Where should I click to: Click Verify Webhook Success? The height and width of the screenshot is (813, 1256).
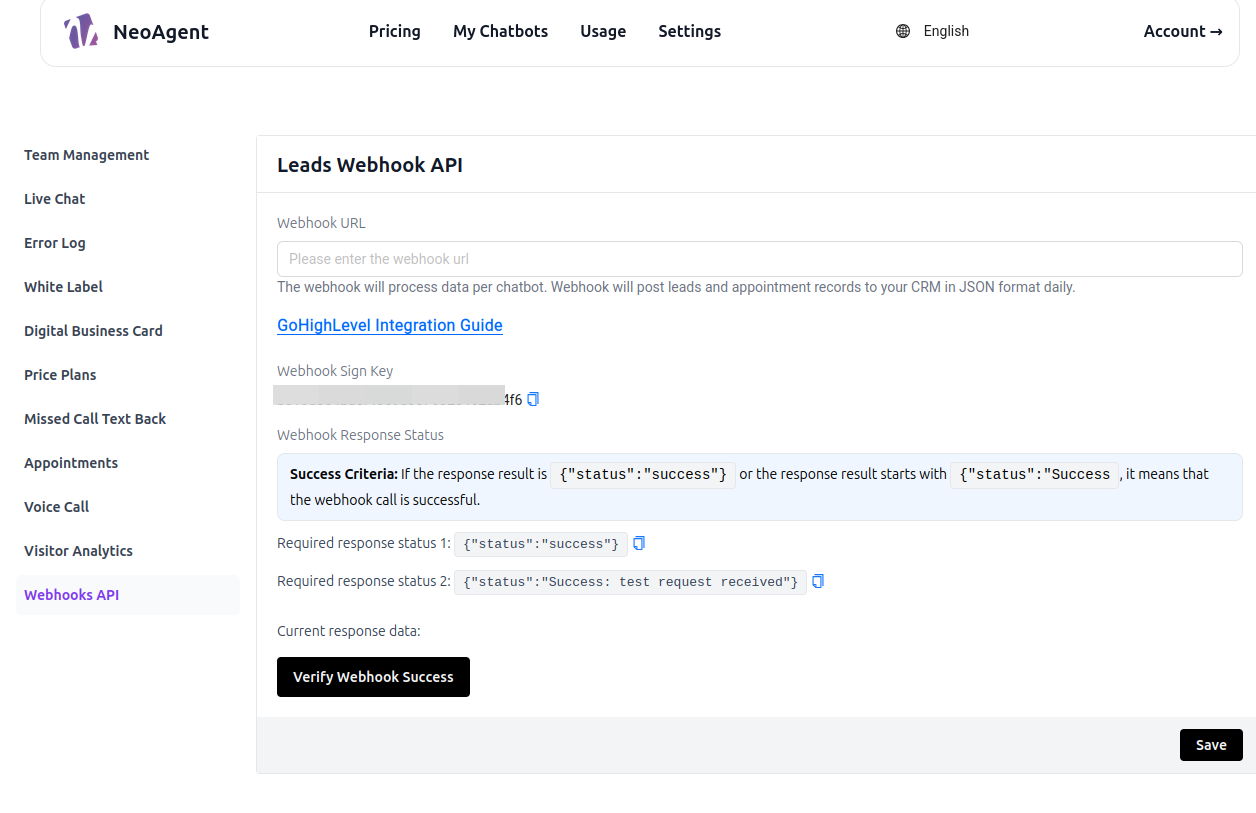coord(373,677)
